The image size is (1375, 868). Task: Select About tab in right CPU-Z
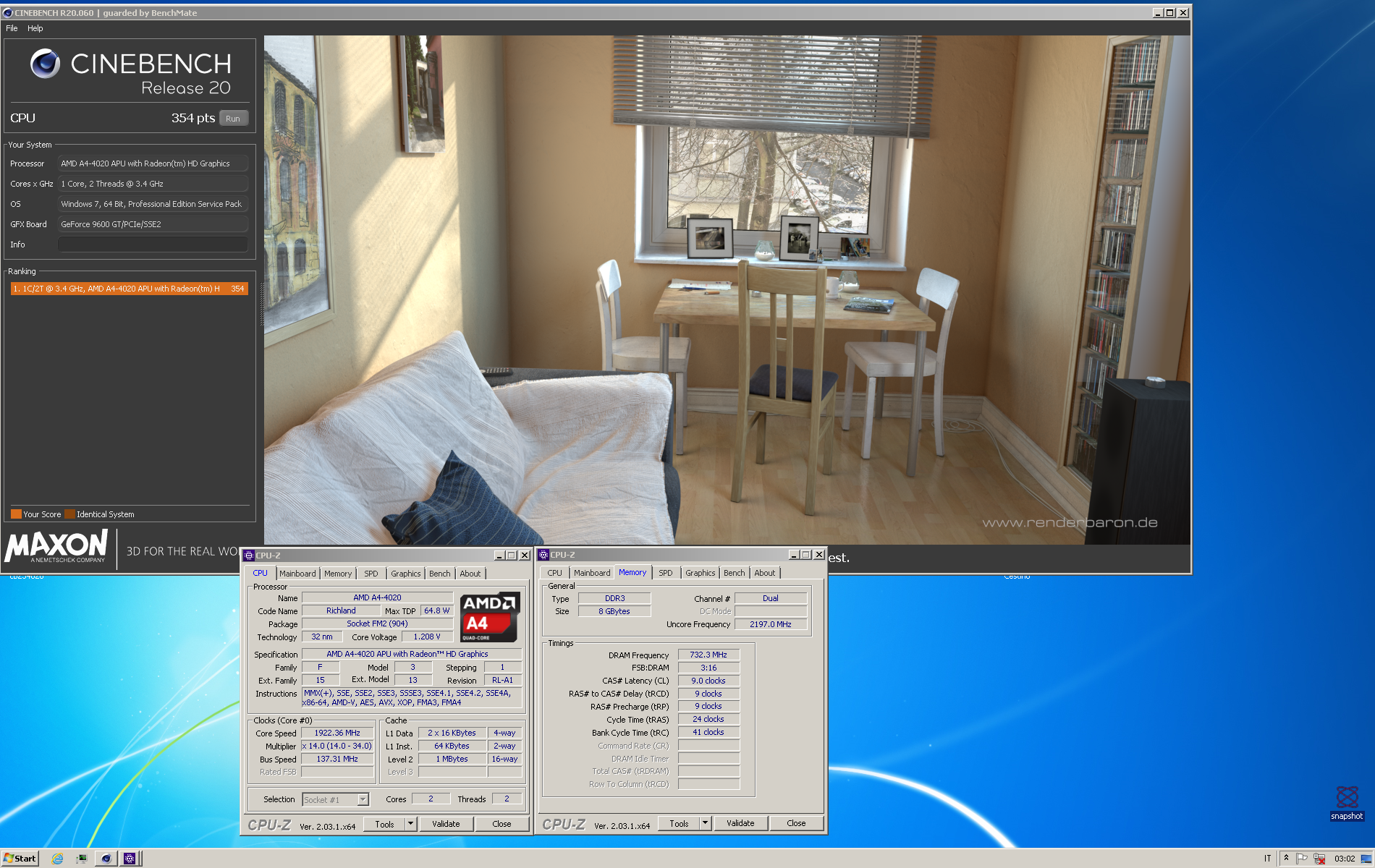(765, 573)
